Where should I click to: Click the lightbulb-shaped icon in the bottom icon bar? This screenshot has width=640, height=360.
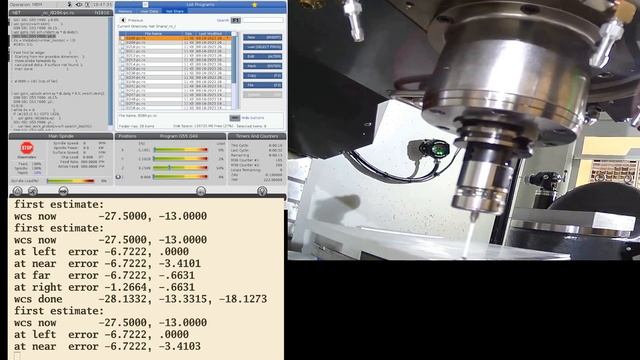(x=262, y=191)
